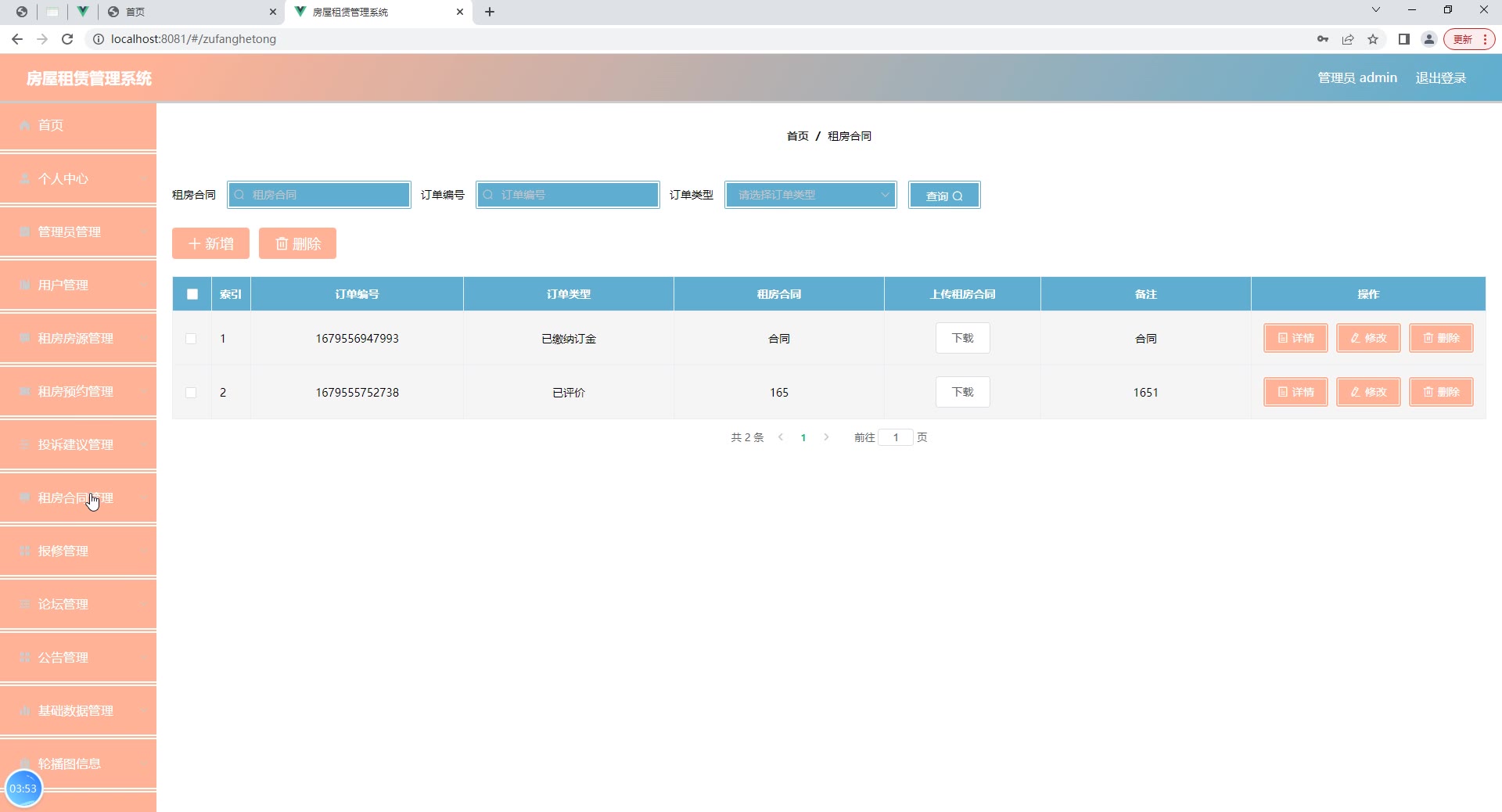Delete the row for order 1679556947993

coord(1441,338)
